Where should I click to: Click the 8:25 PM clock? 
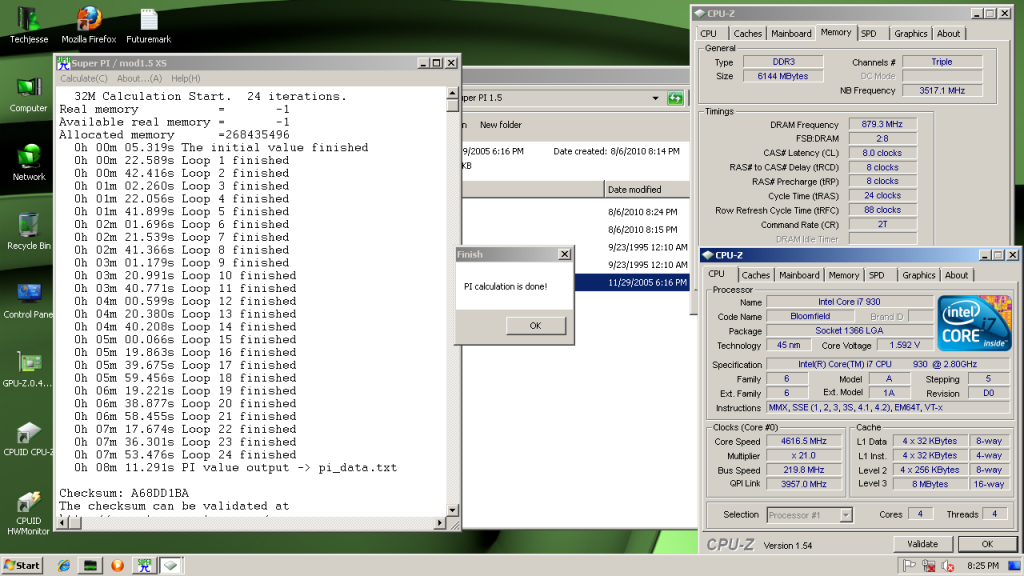click(x=983, y=566)
